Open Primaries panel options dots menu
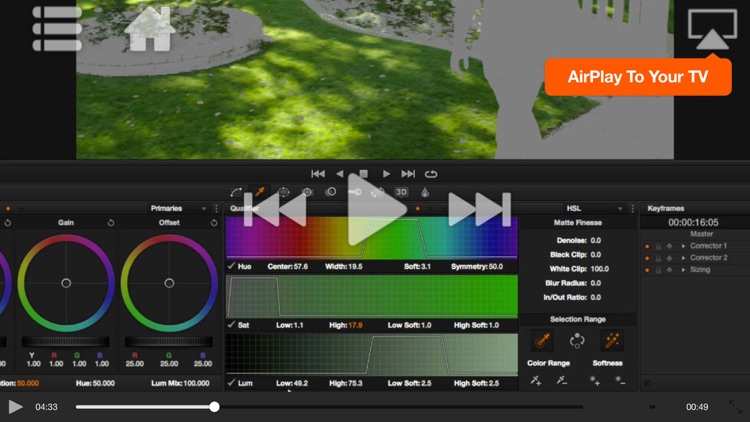750x422 pixels. 216,209
